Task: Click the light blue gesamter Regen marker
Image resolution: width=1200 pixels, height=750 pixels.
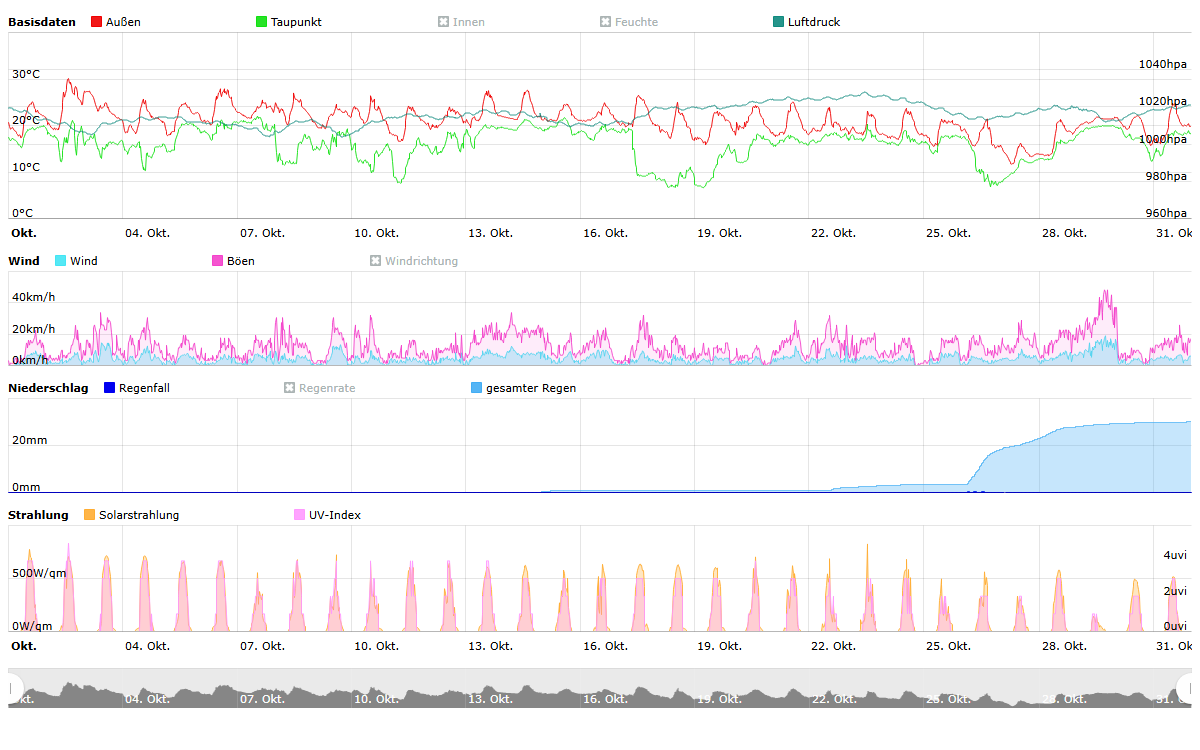Action: pyautogui.click(x=477, y=388)
